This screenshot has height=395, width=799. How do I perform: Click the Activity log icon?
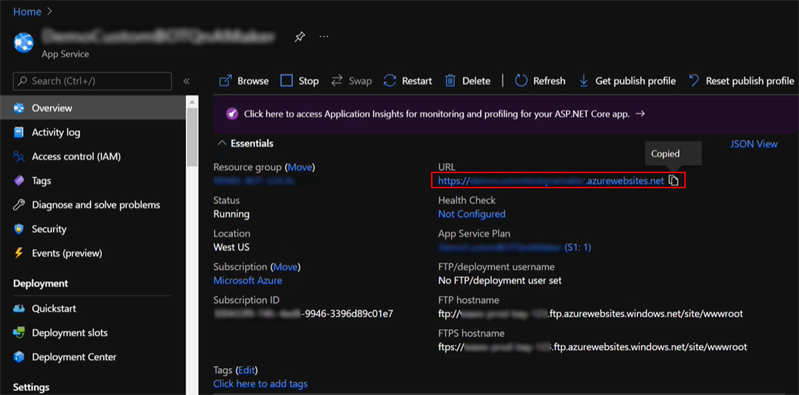(x=19, y=133)
